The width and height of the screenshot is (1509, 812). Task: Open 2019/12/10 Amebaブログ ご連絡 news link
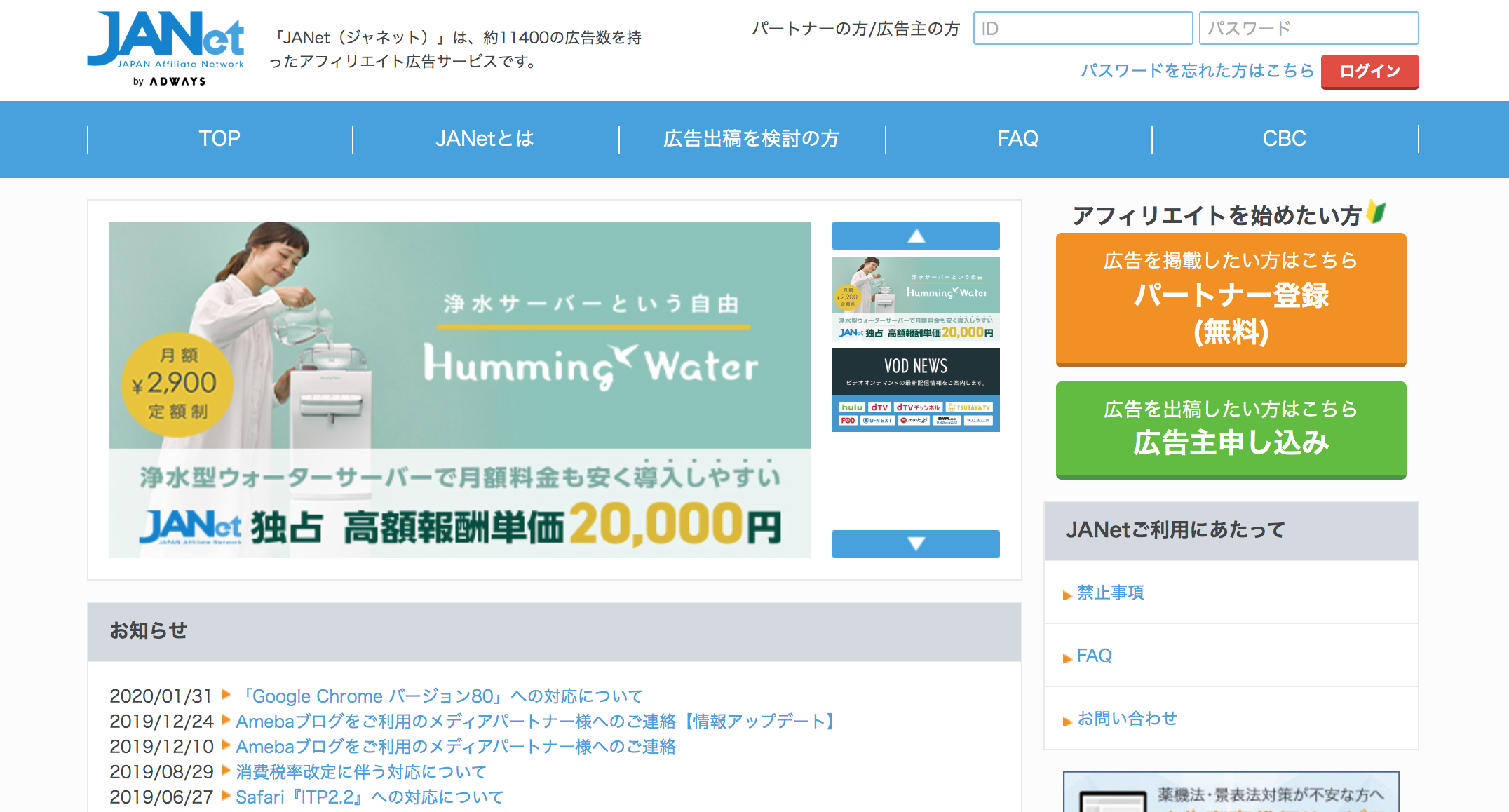[x=456, y=747]
